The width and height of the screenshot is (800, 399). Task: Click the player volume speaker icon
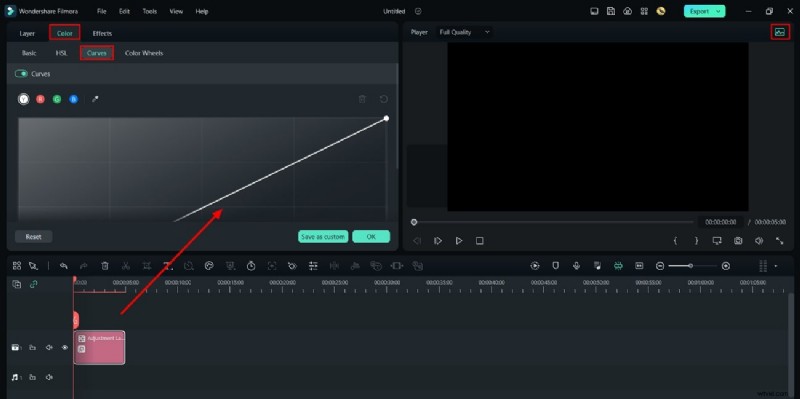pos(759,241)
